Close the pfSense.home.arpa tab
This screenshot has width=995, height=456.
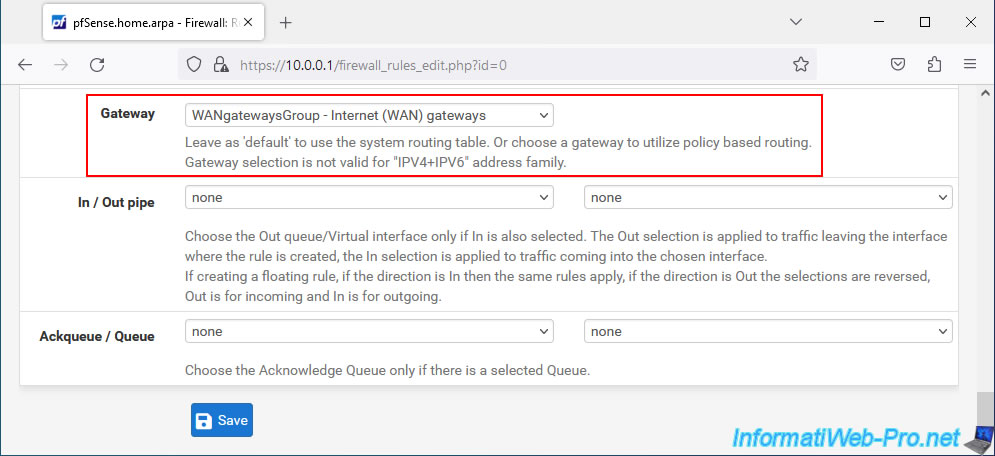point(248,22)
